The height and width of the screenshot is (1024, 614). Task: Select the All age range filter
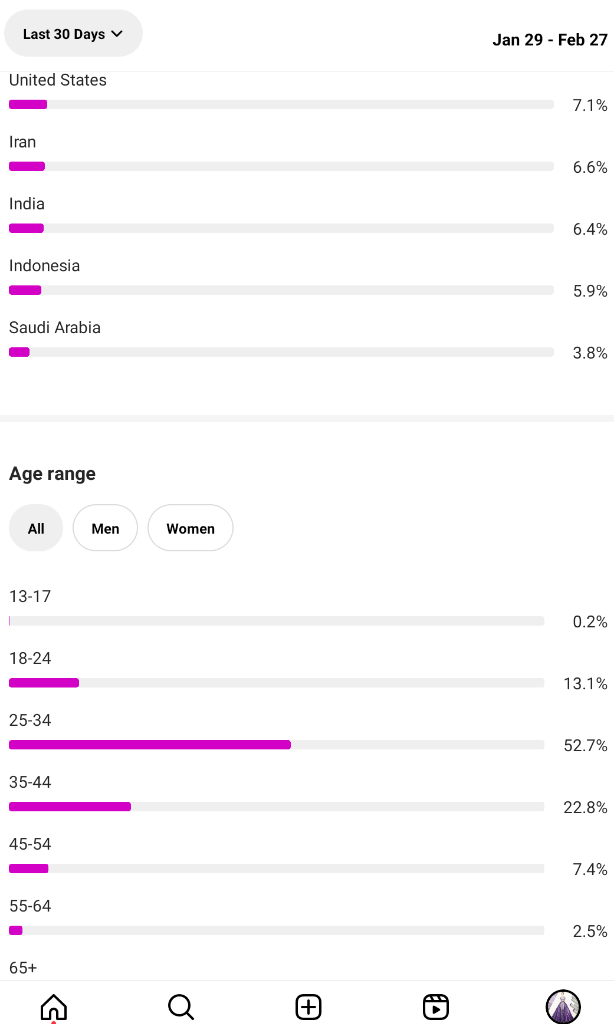pos(36,528)
